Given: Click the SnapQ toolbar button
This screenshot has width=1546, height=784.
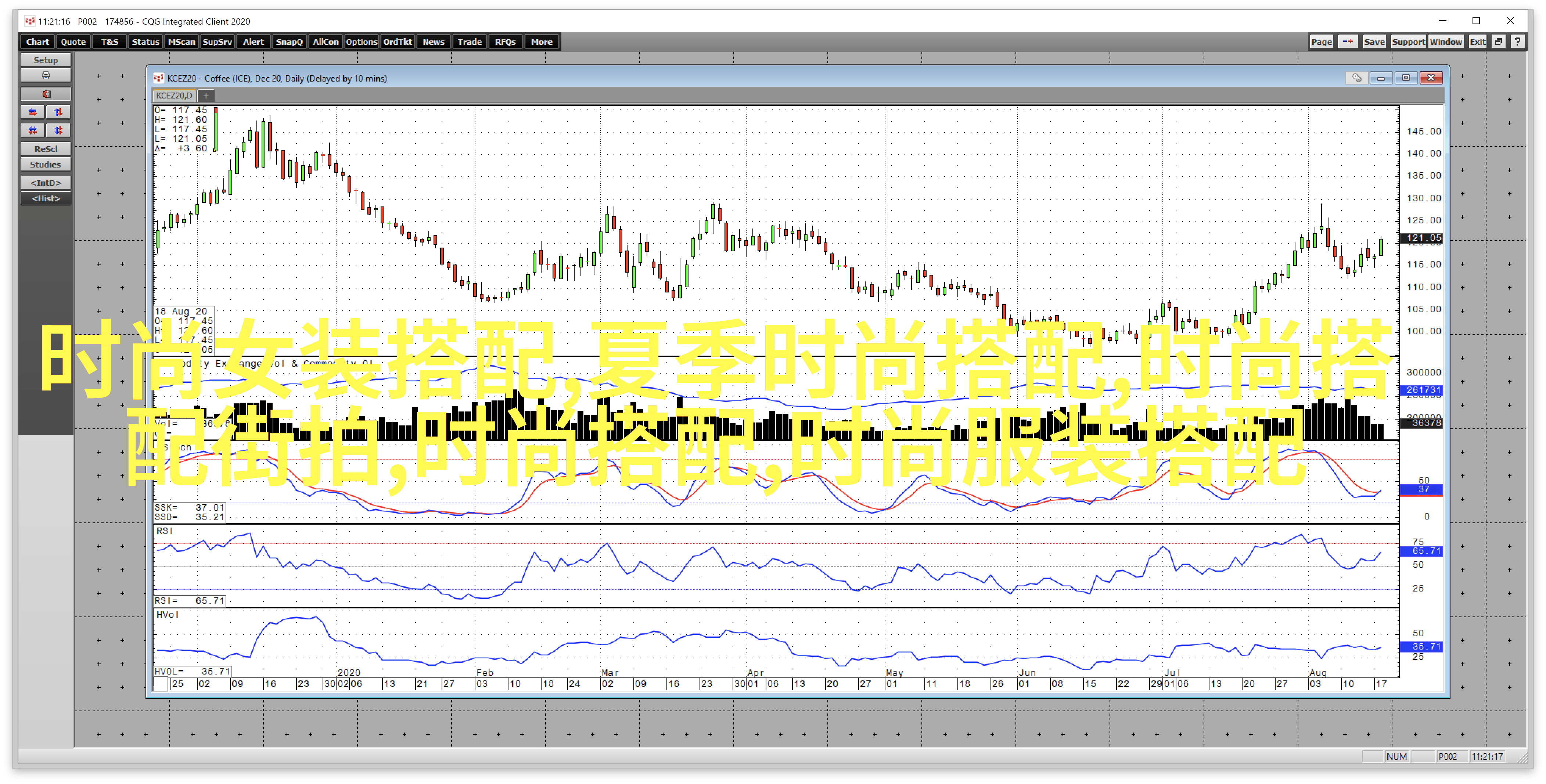Looking at the screenshot, I should click(289, 42).
